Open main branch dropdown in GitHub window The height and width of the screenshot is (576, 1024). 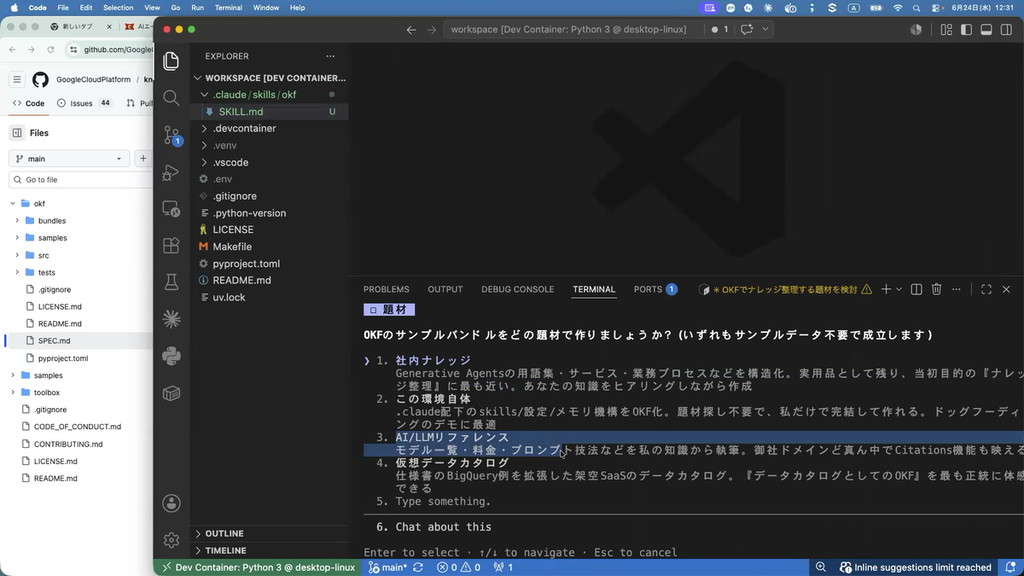[x=69, y=159]
